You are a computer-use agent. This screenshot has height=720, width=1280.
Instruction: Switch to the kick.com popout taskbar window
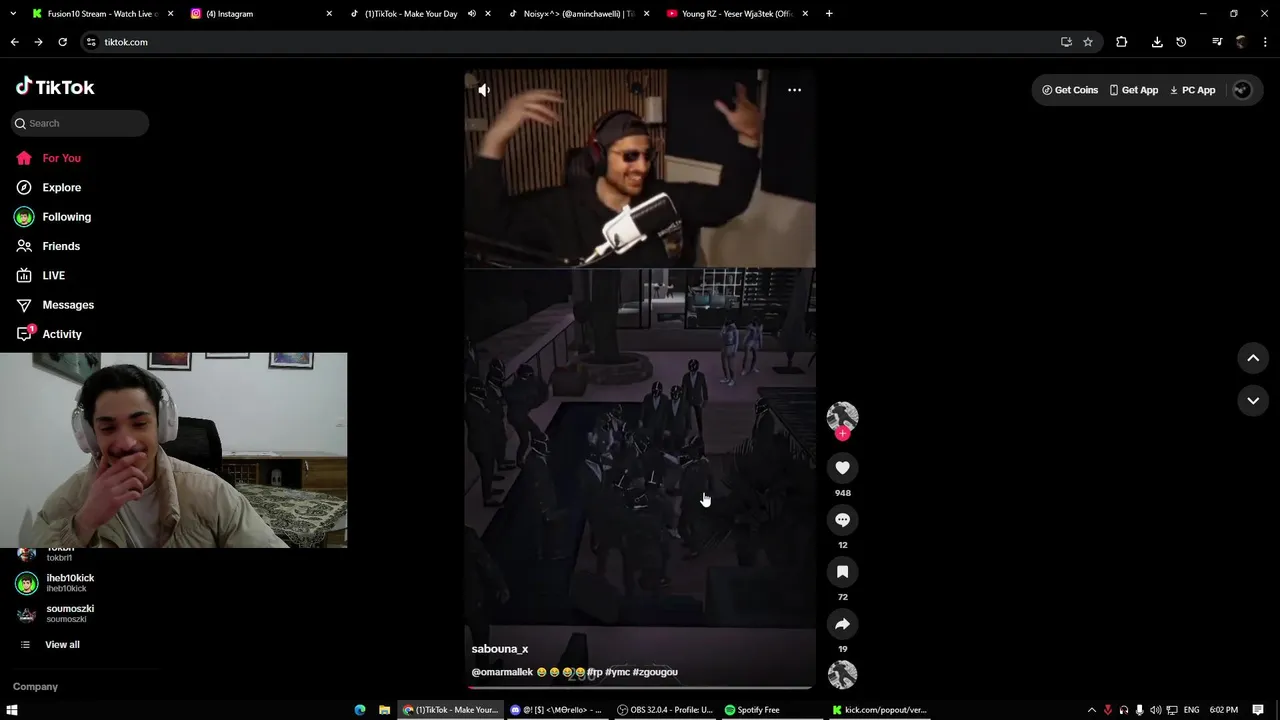point(880,710)
